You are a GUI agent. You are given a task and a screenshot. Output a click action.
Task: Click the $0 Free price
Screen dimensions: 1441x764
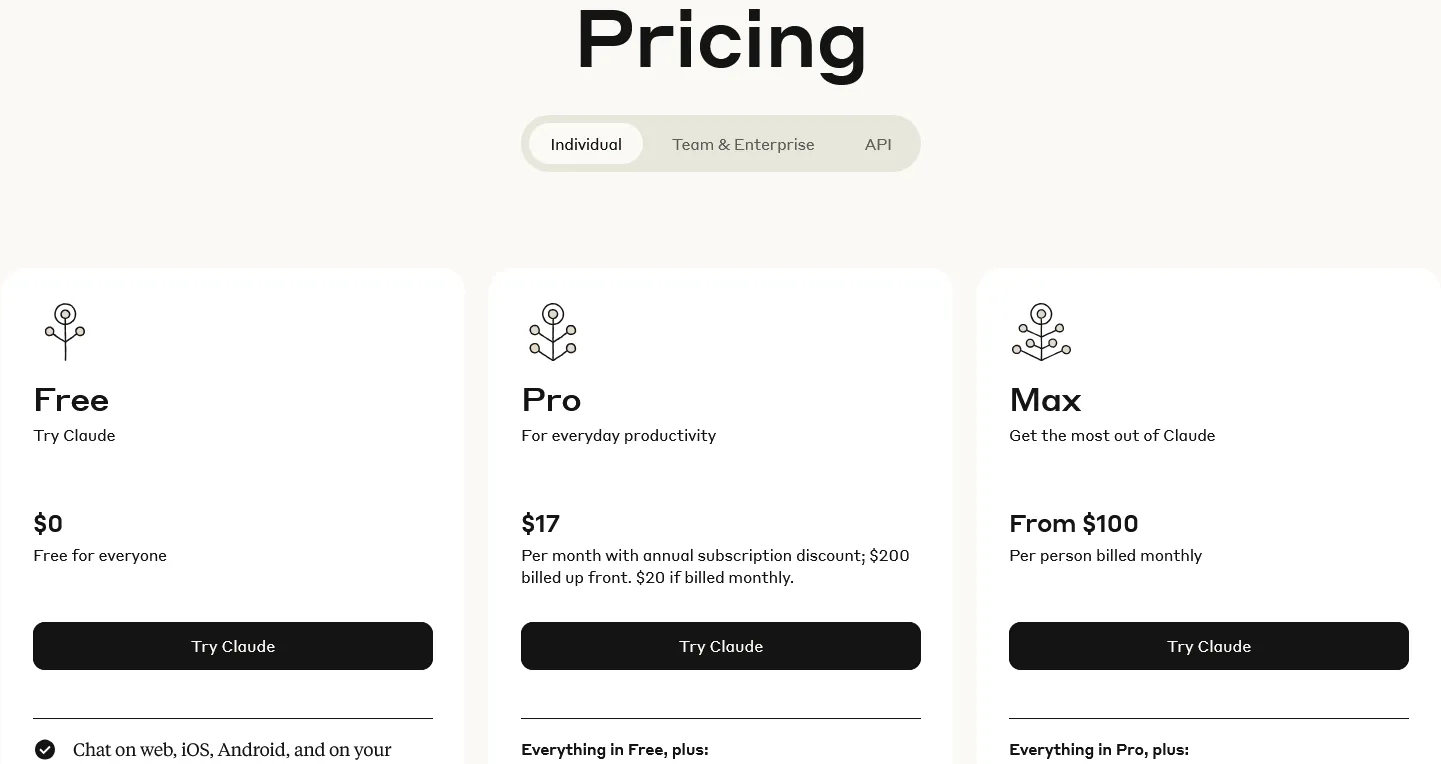pyautogui.click(x=48, y=523)
